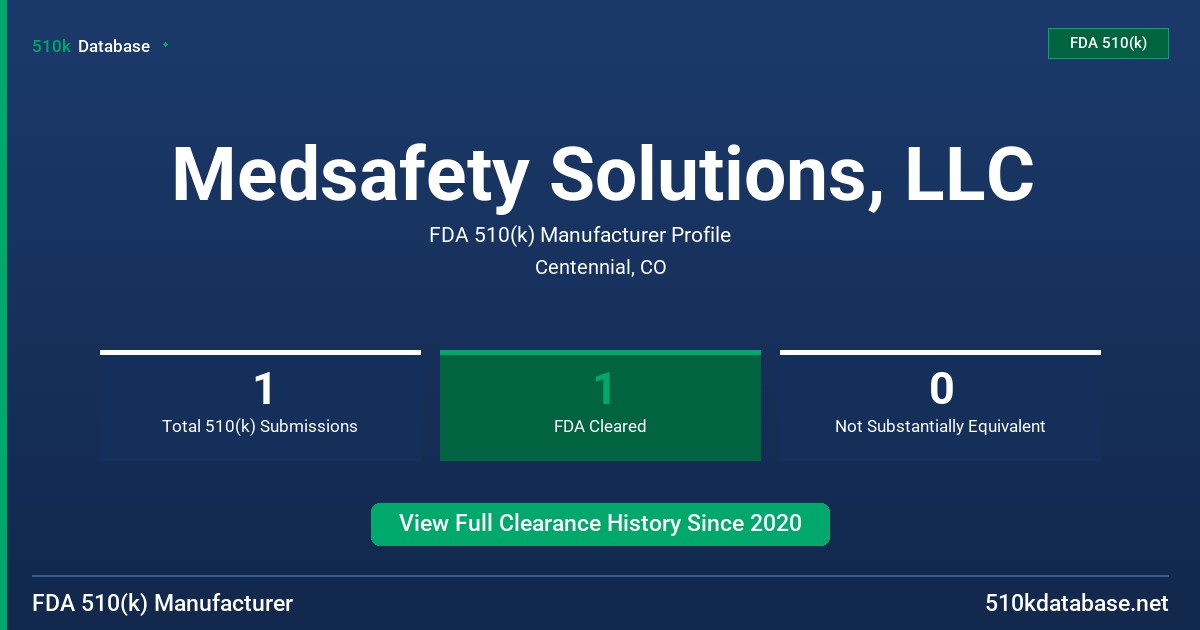Image resolution: width=1200 pixels, height=630 pixels.
Task: Select the Not Substantially Equivalent card
Action: [940, 405]
